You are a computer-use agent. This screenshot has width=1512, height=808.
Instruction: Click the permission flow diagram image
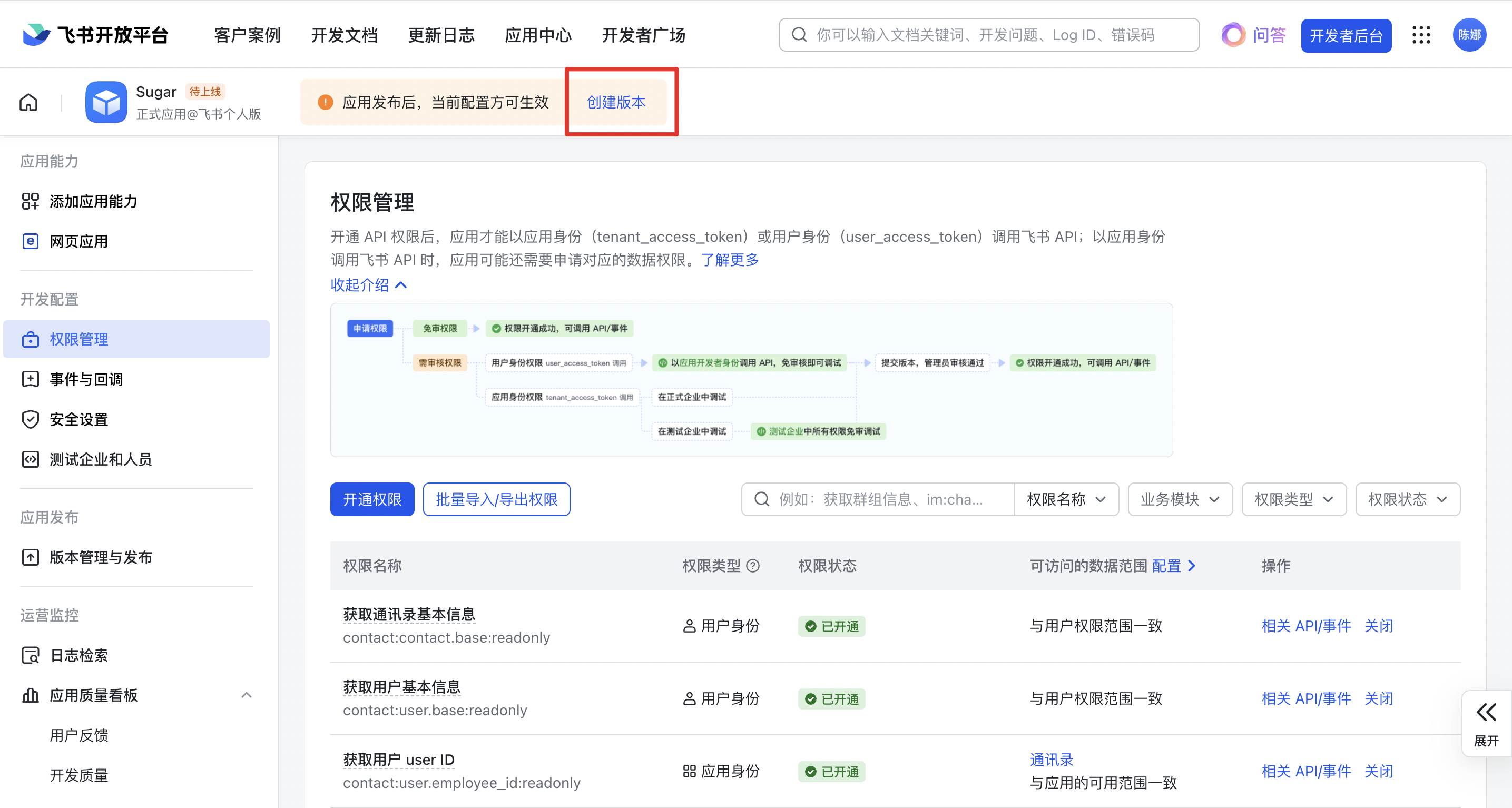pos(751,380)
